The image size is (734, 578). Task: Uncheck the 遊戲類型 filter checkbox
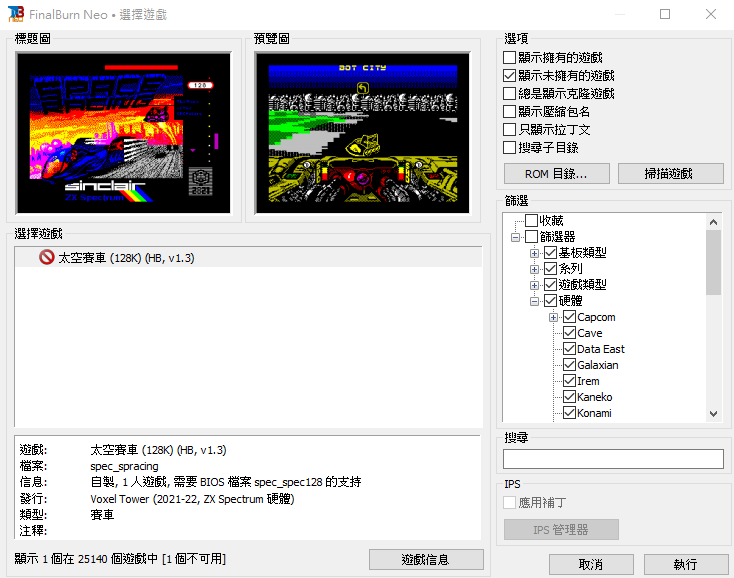click(x=550, y=285)
